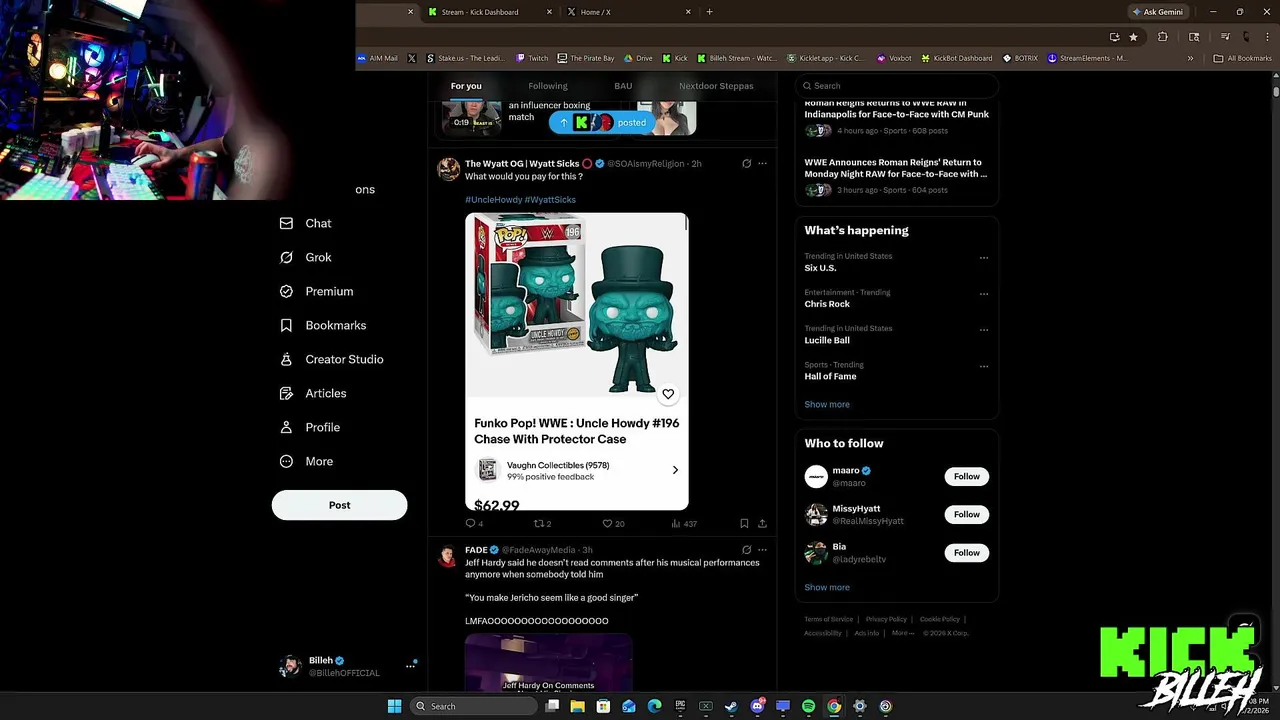
Task: Open Terms of Service link
Action: pos(829,619)
